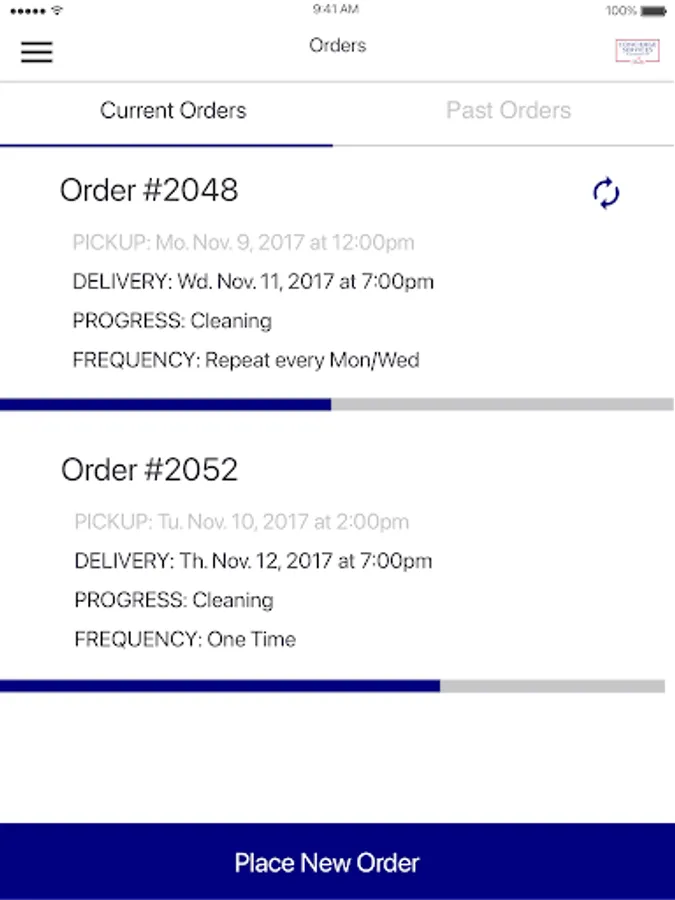Open the hamburger menu
Viewport: 675px width, 900px height.
click(37, 52)
